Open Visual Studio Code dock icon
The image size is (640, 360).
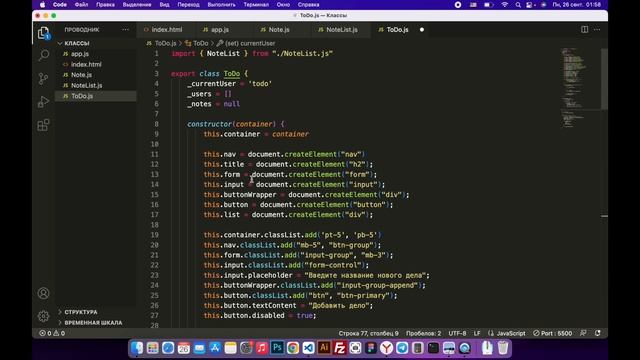click(x=308, y=348)
